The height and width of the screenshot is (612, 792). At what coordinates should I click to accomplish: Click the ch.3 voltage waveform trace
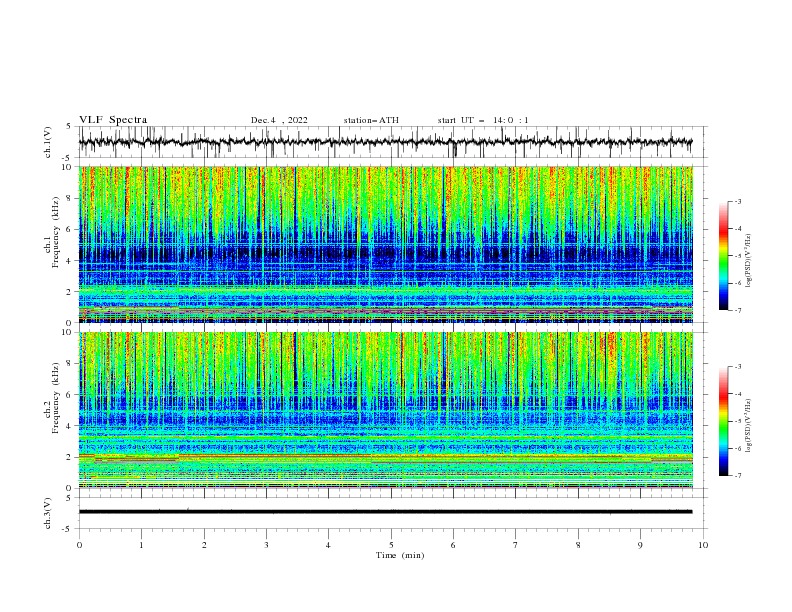[x=385, y=512]
